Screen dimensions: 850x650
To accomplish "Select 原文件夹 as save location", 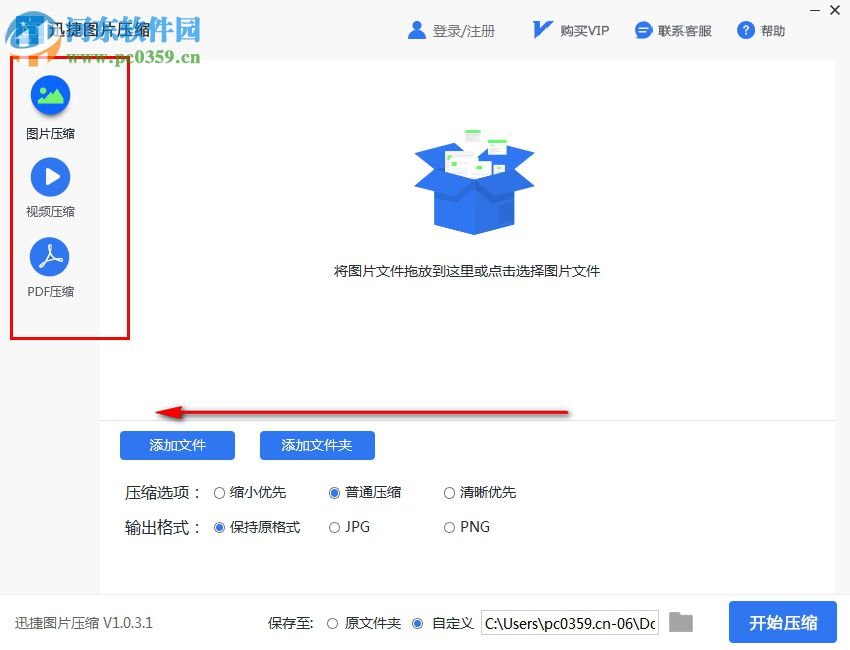I will click(332, 622).
